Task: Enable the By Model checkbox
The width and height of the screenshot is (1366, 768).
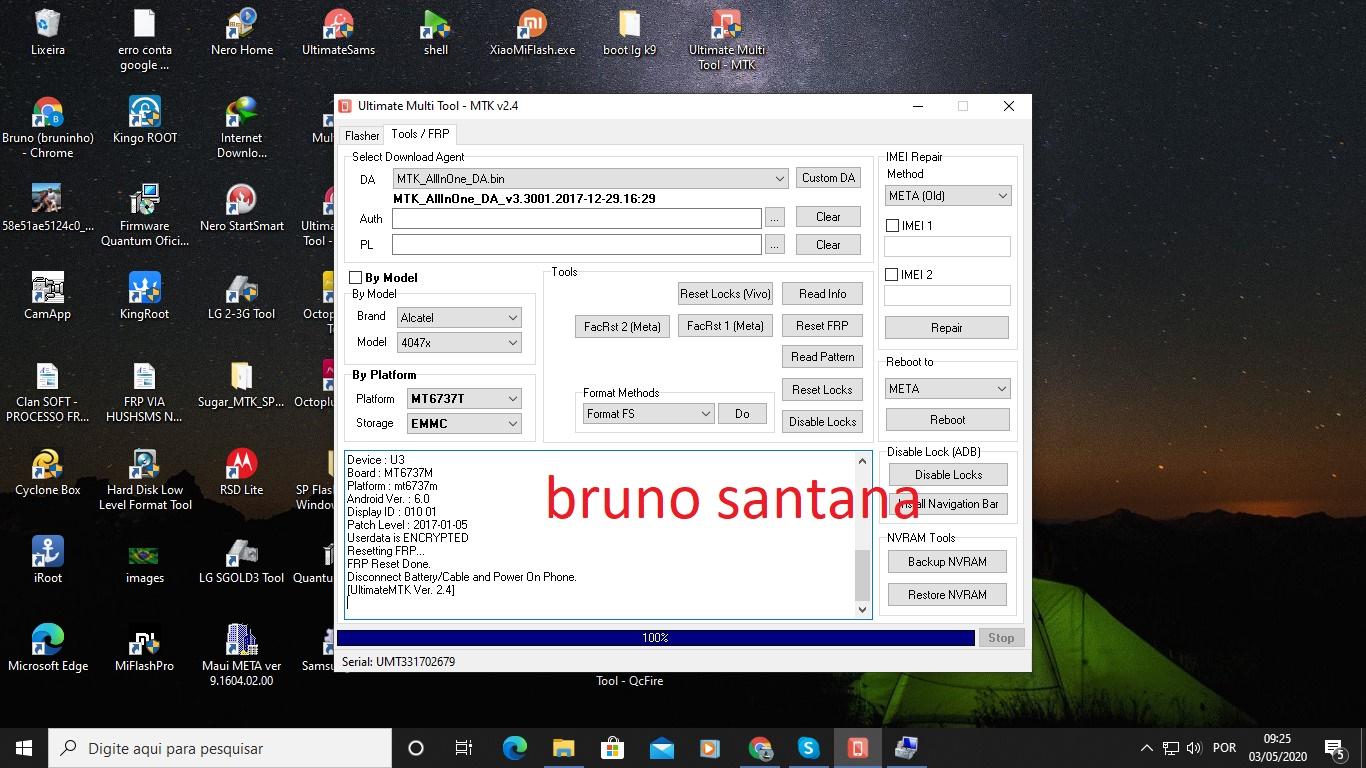Action: [x=355, y=277]
